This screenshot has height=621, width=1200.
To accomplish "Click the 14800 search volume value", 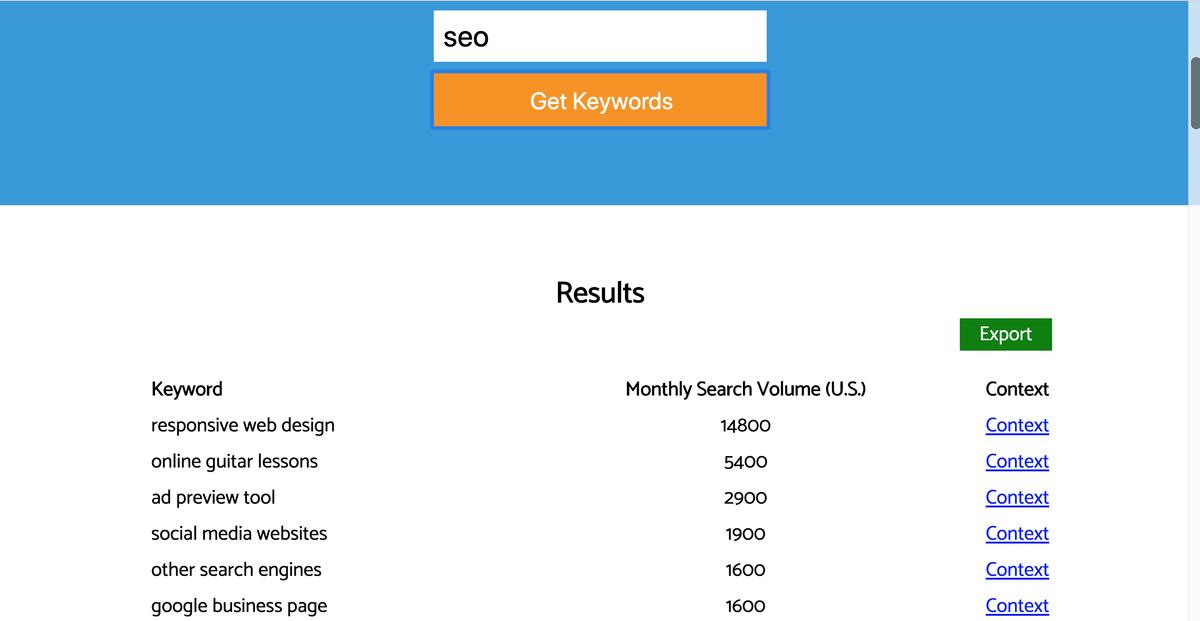I will tap(745, 425).
